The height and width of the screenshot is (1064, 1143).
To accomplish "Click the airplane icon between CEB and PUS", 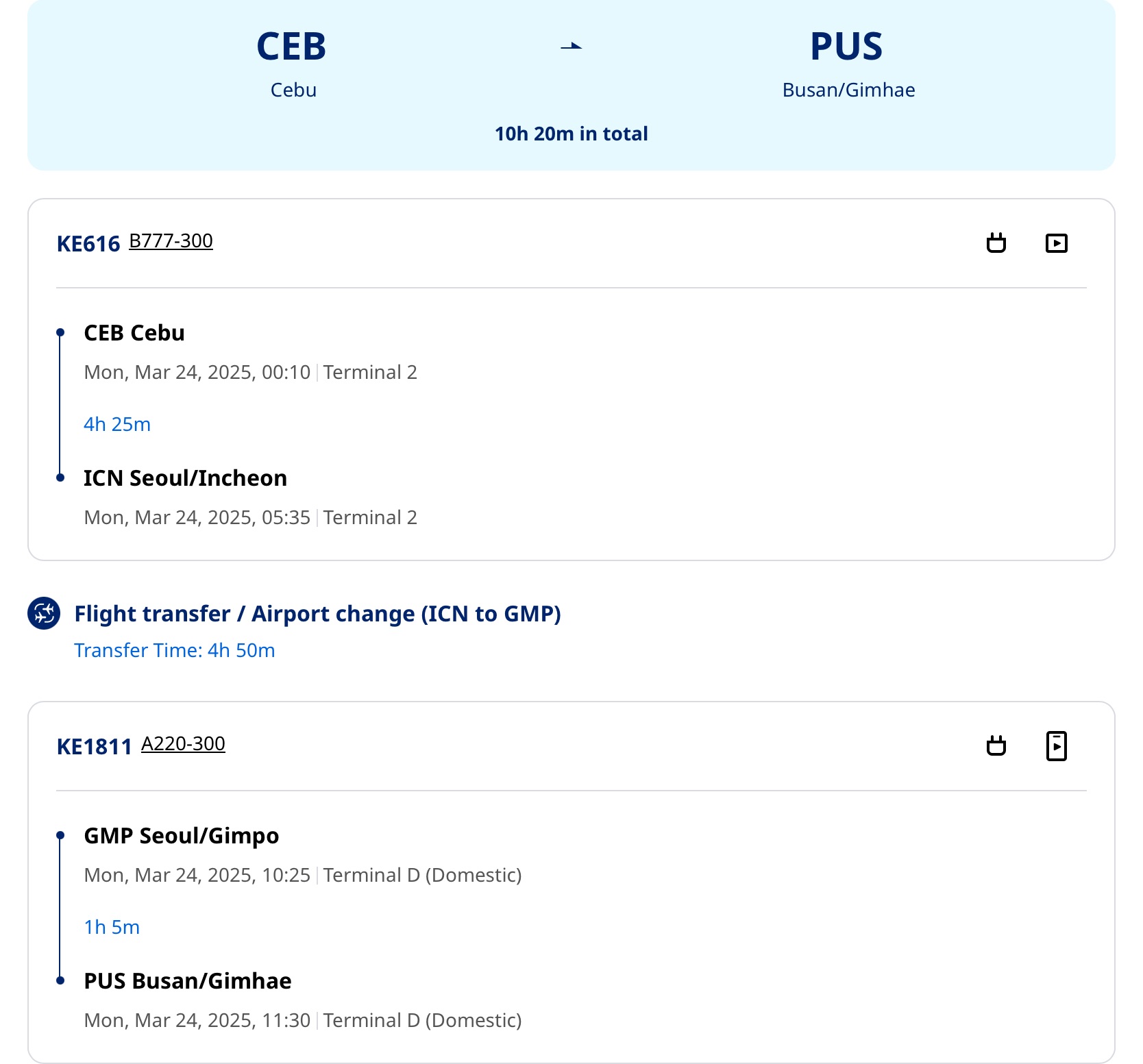I will point(571,46).
